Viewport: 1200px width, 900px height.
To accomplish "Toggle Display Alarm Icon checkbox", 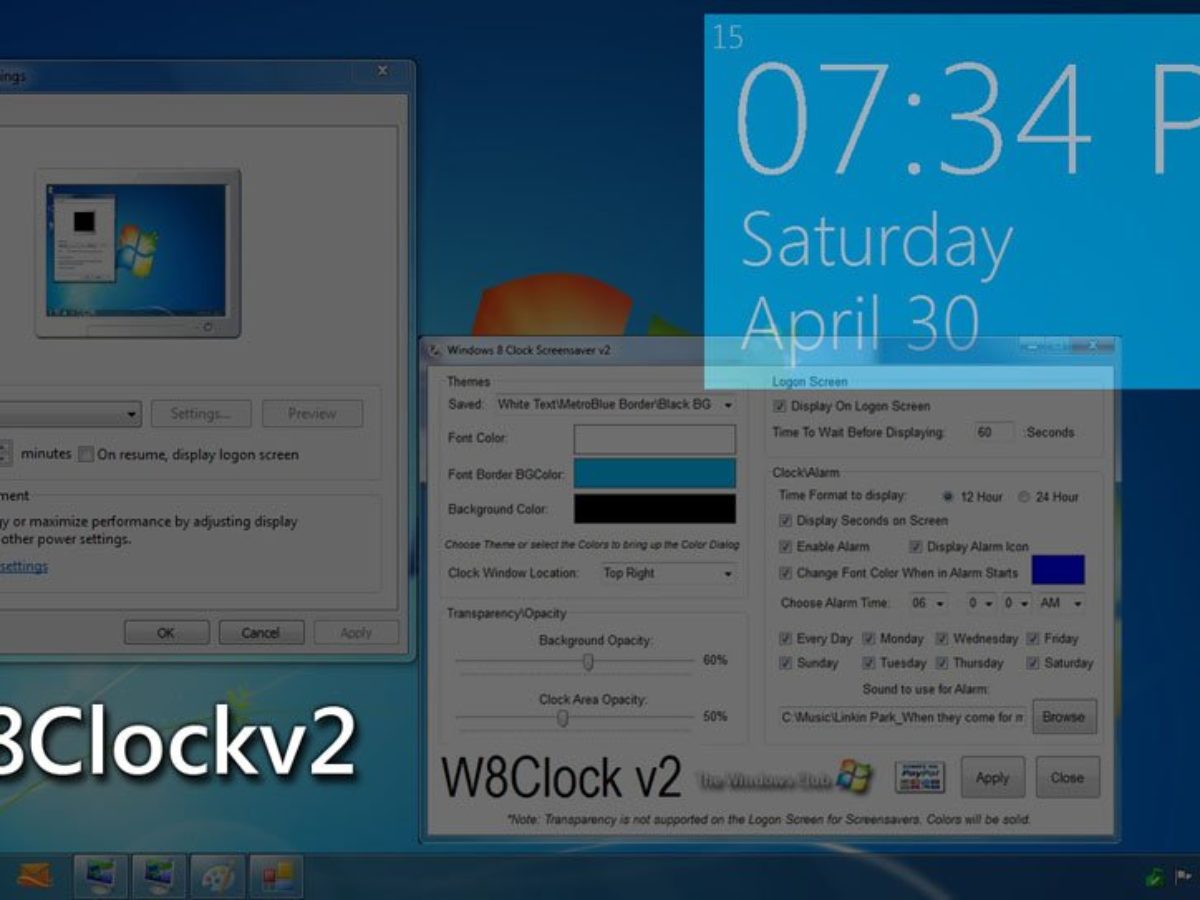I will pyautogui.click(x=916, y=546).
